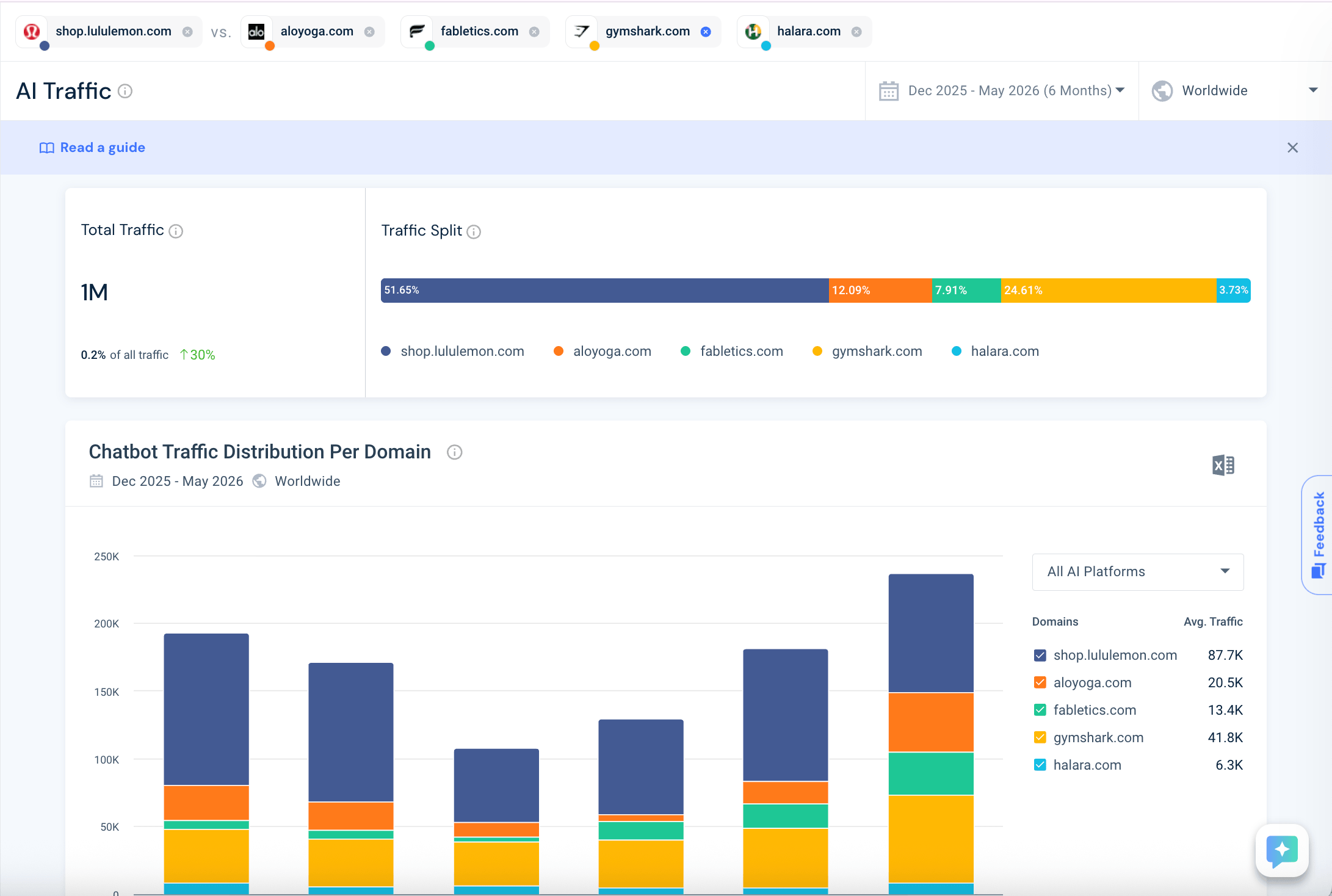The width and height of the screenshot is (1332, 896).
Task: Click the shop.lululemon.com legend entry under Traffic Split
Action: 452,351
